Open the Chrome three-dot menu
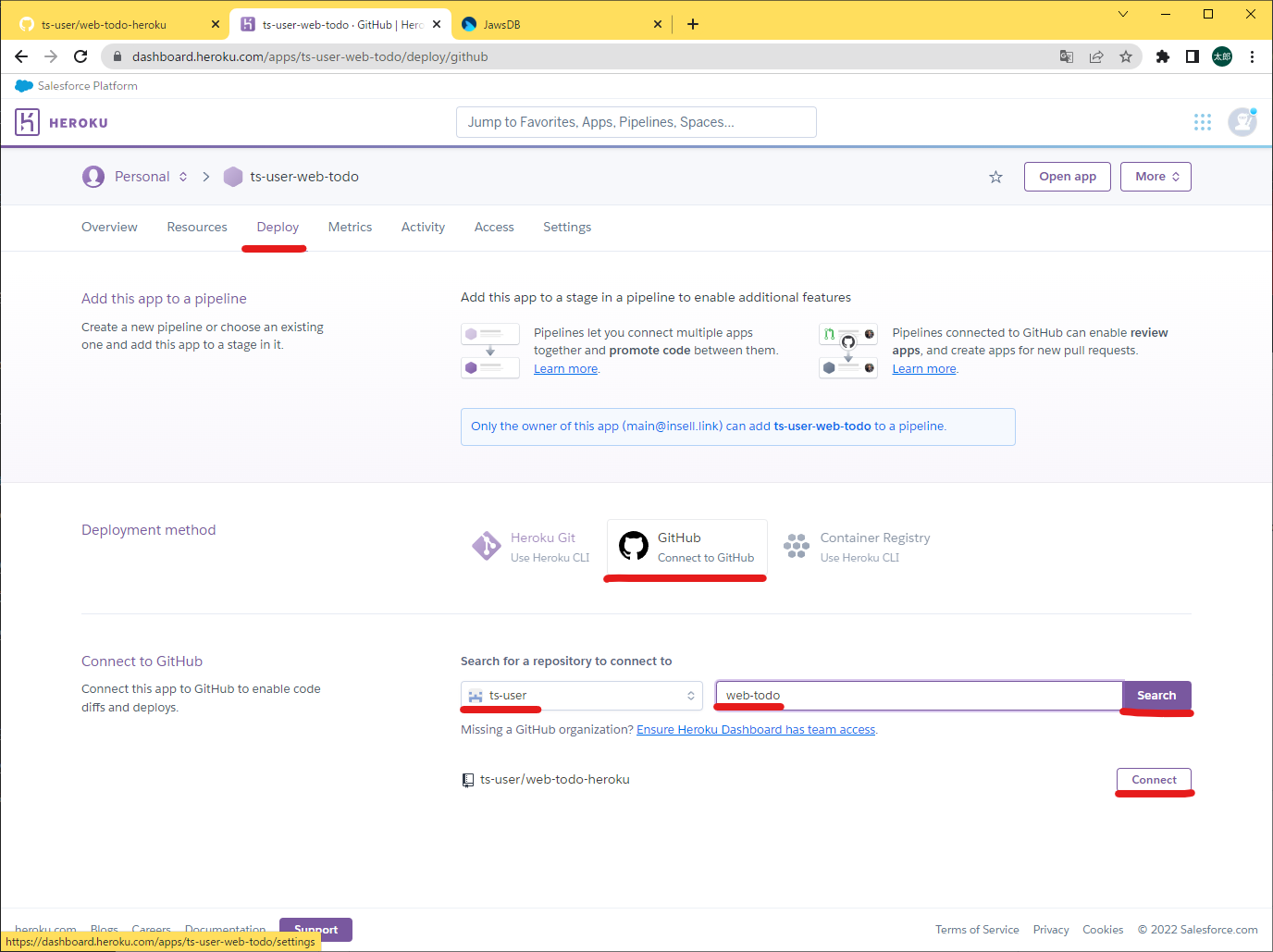1273x952 pixels. (x=1252, y=56)
